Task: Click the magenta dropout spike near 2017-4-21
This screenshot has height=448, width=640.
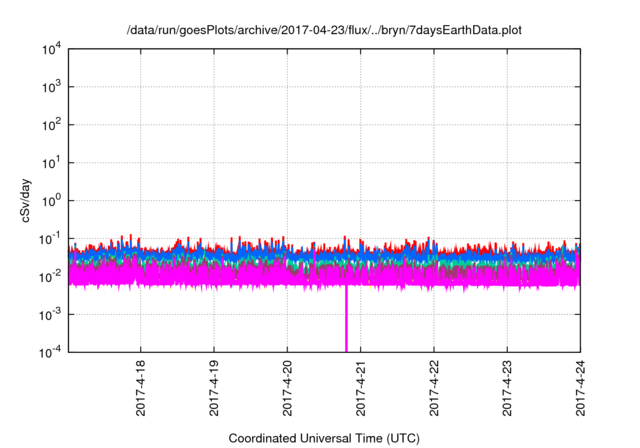Action: [346, 319]
